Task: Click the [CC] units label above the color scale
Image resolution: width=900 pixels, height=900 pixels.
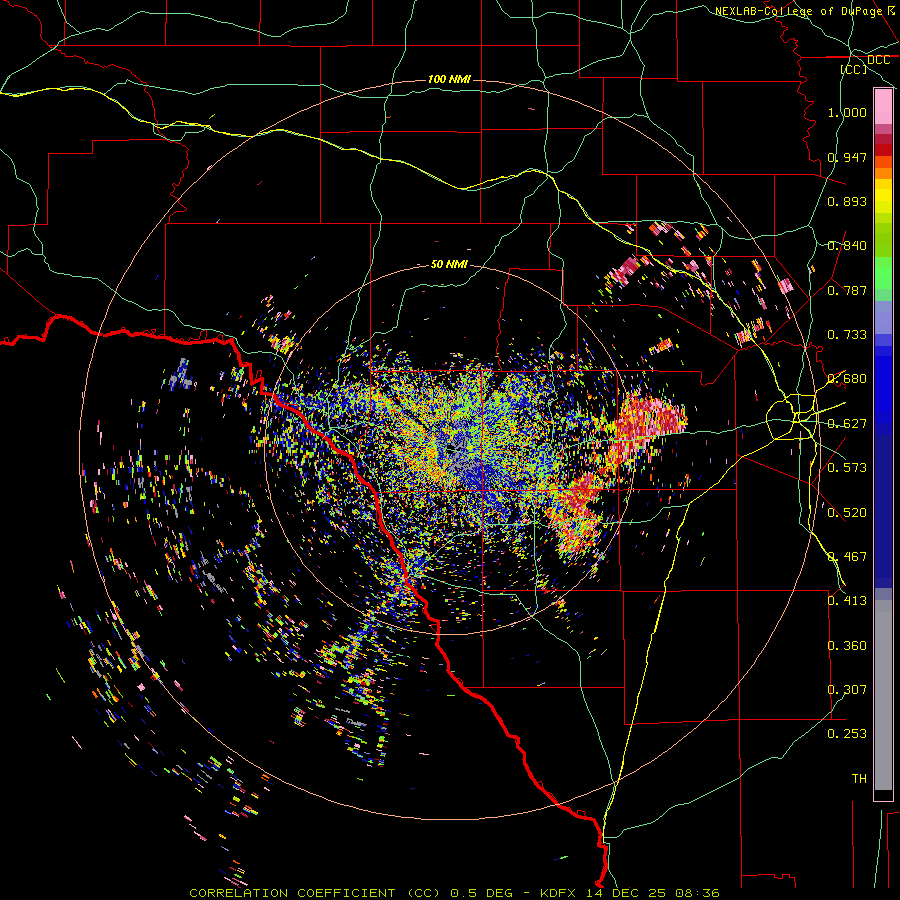Action: point(854,69)
